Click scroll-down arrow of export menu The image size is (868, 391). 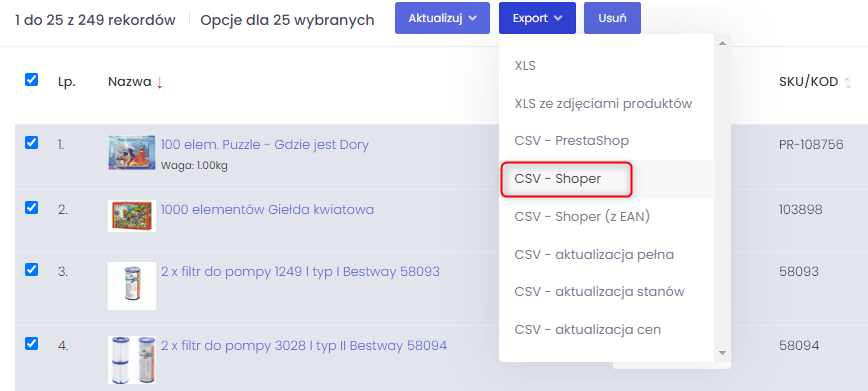722,352
